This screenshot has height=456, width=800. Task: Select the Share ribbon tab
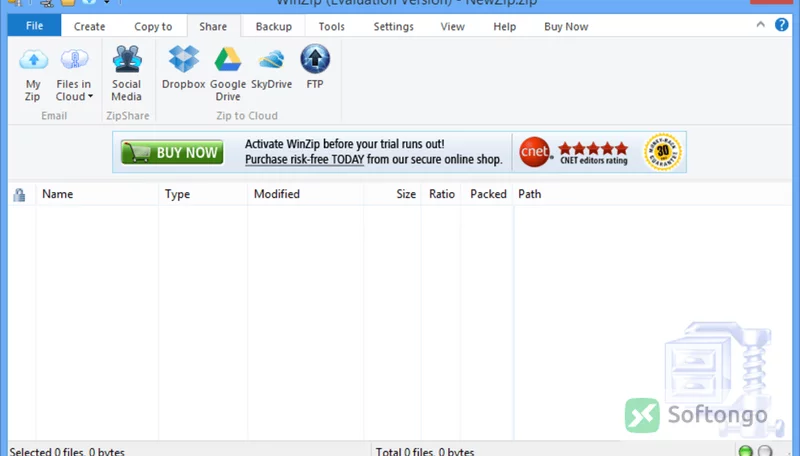click(213, 26)
